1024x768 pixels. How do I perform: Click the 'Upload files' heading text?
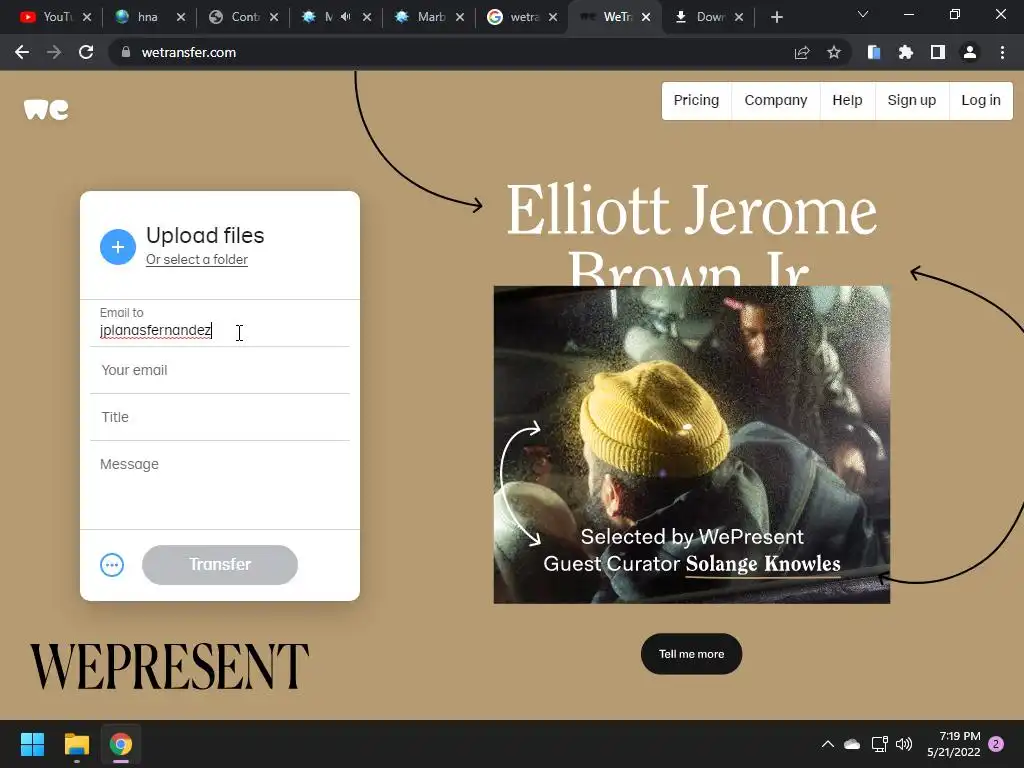pyautogui.click(x=205, y=235)
